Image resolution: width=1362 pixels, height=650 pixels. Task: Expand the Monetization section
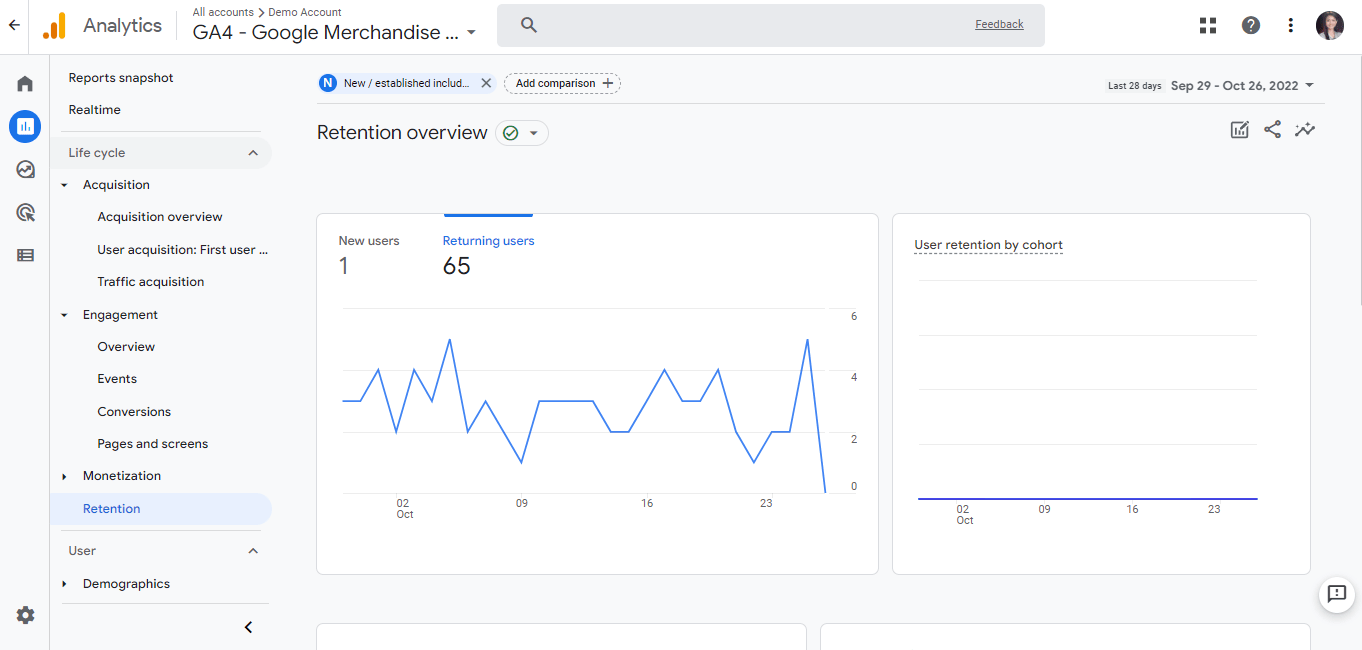click(x=63, y=475)
